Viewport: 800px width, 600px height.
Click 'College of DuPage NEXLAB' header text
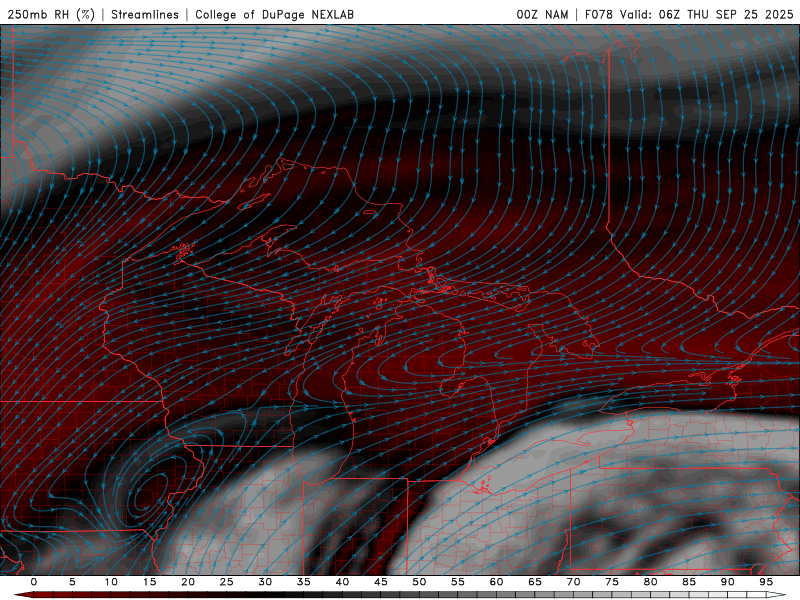pyautogui.click(x=274, y=14)
